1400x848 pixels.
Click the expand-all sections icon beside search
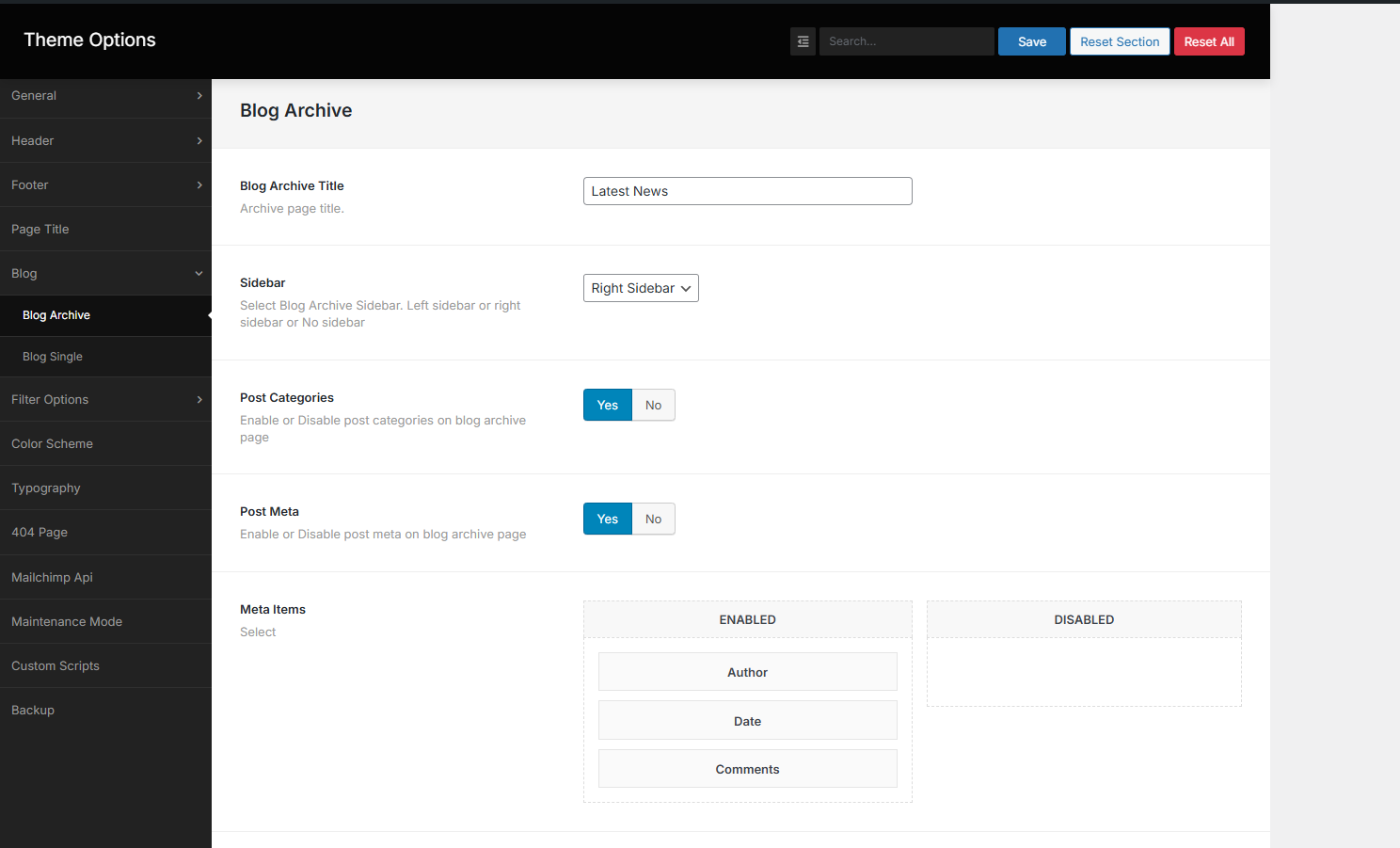pos(803,41)
